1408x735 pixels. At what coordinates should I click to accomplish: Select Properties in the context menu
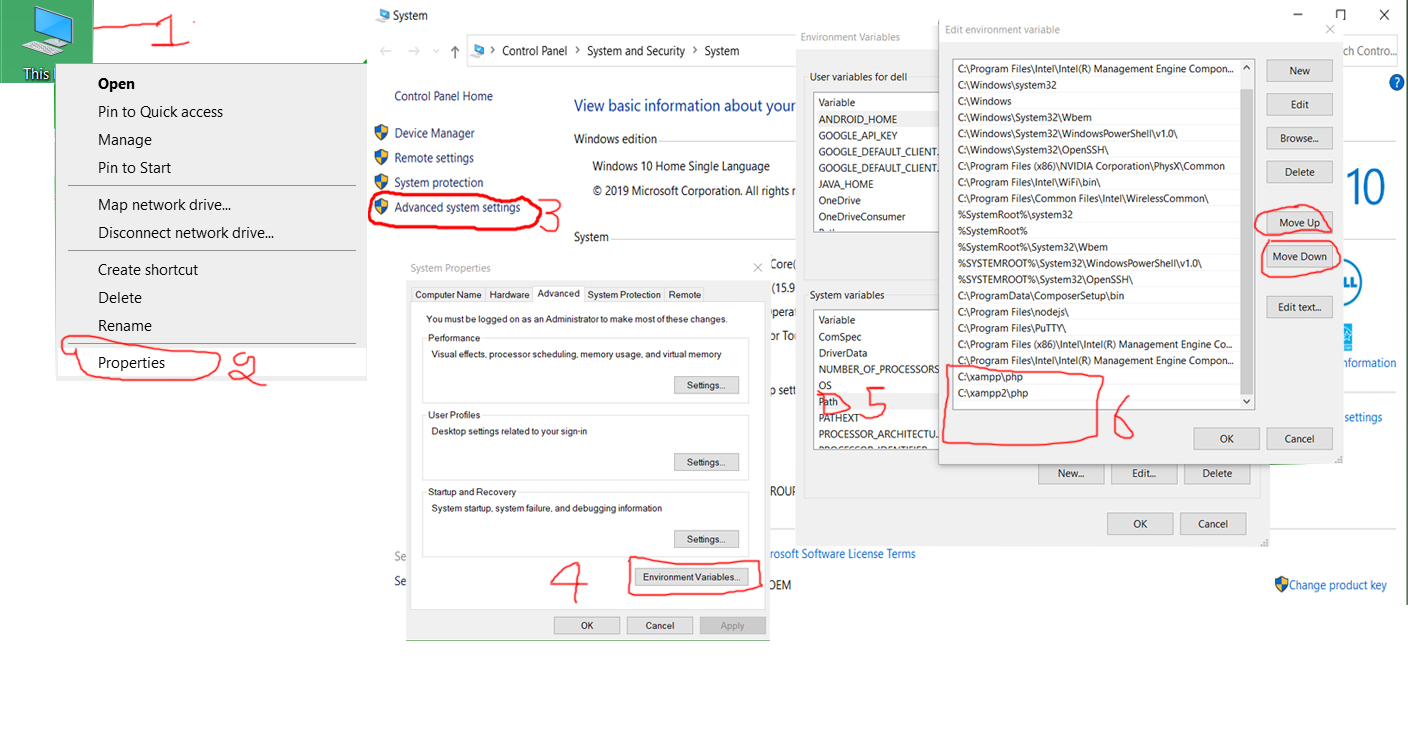[131, 363]
